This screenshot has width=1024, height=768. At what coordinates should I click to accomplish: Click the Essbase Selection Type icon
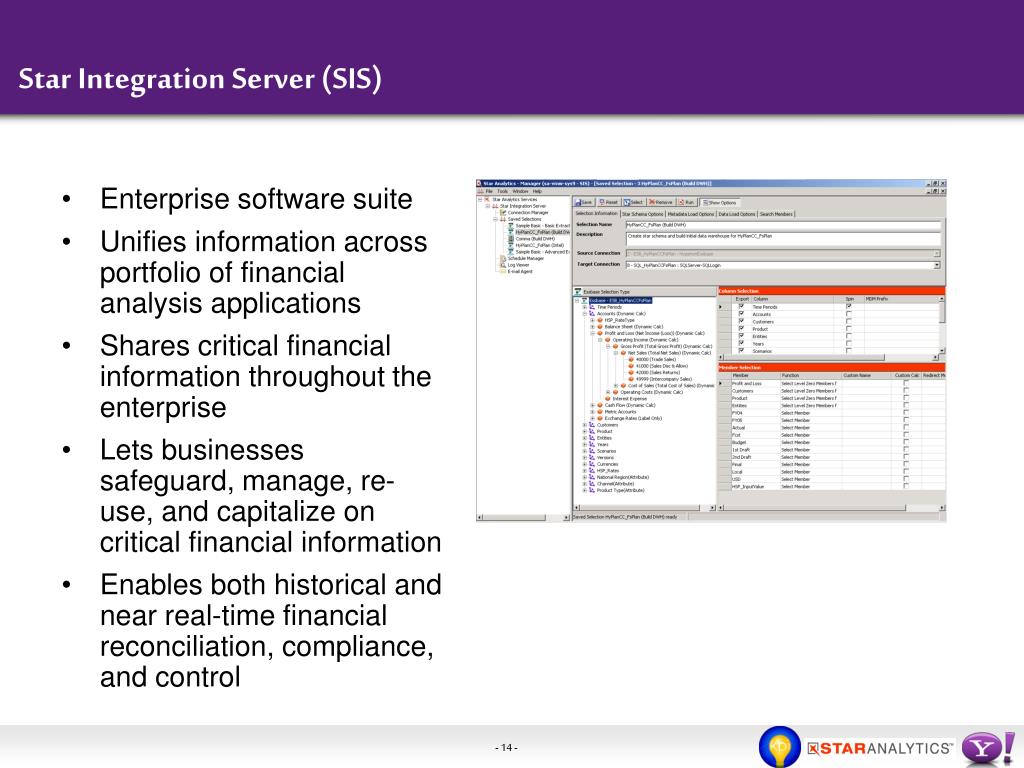(x=578, y=292)
